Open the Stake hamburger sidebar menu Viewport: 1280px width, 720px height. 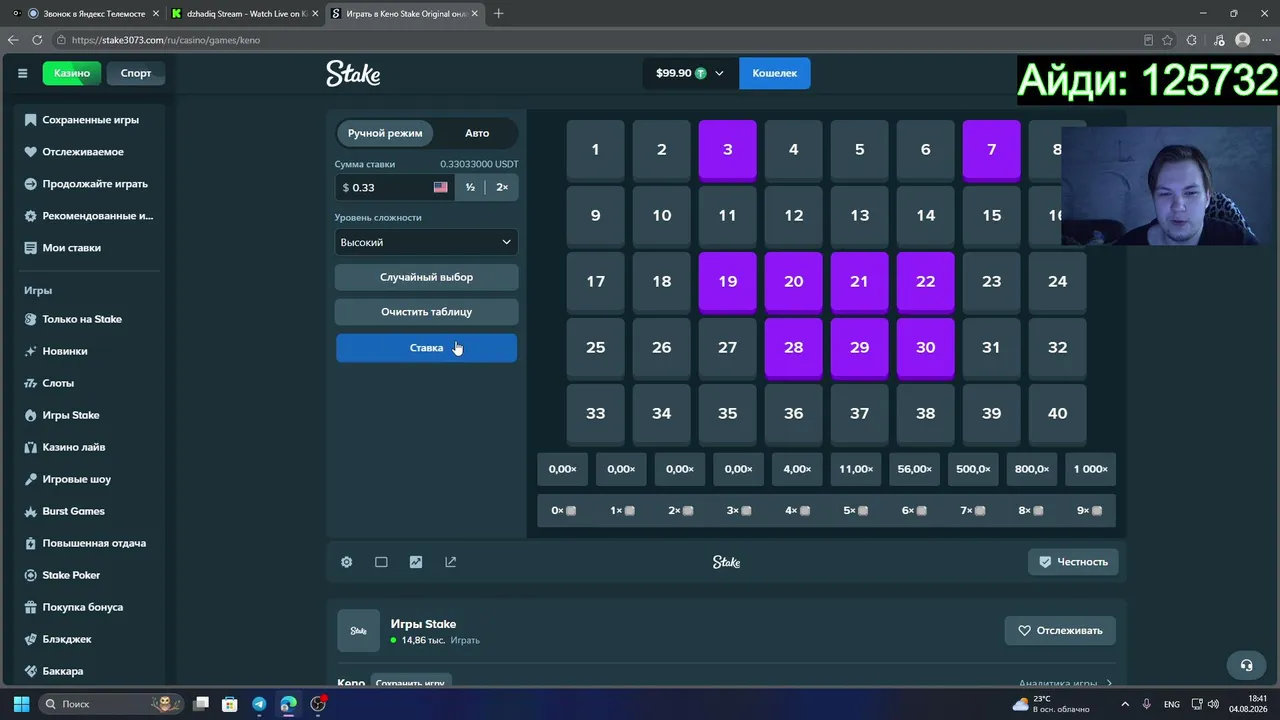point(22,73)
